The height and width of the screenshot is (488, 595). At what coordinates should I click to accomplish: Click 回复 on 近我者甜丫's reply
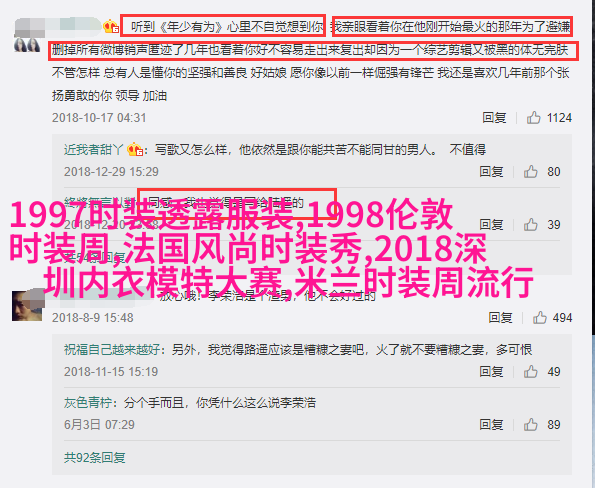[x=491, y=172]
